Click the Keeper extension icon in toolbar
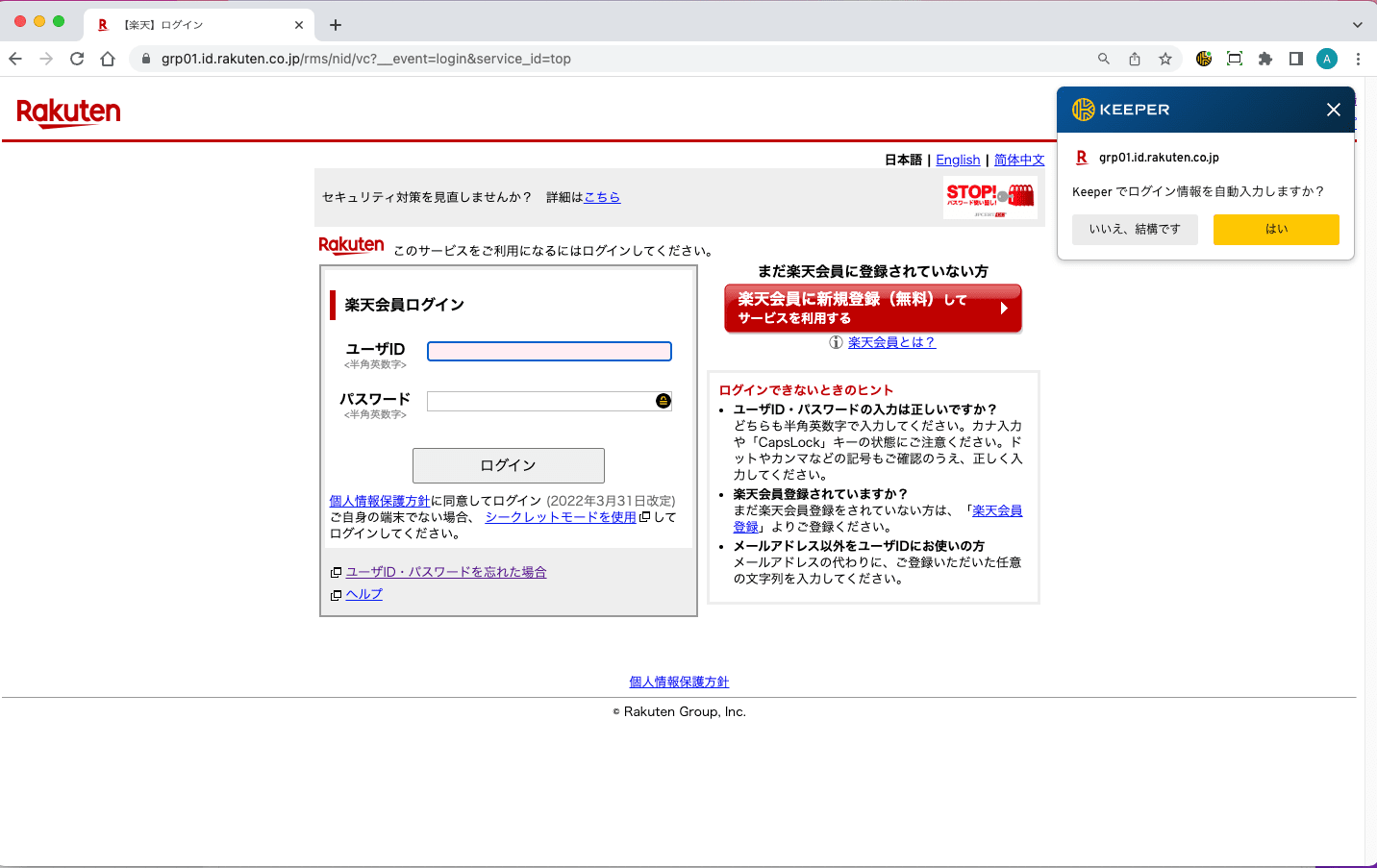 pos(1203,59)
